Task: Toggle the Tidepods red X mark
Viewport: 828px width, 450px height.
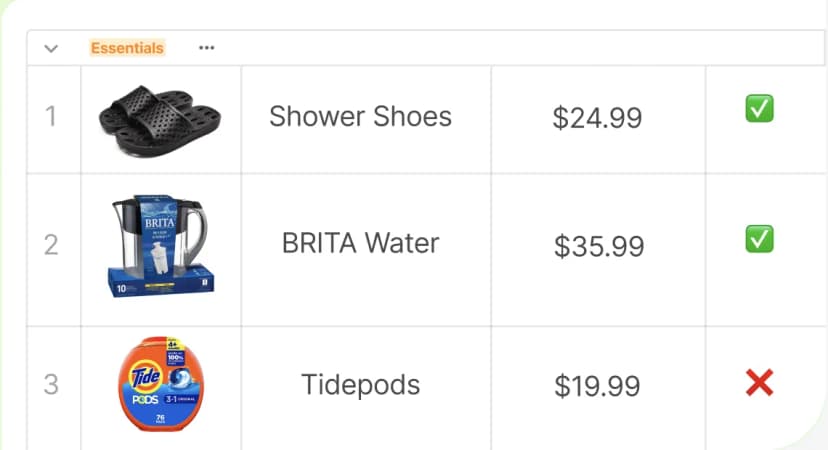Action: point(759,381)
